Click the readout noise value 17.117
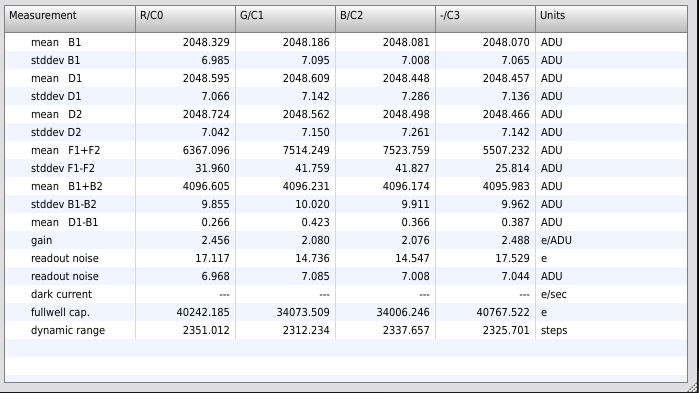The width and height of the screenshot is (699, 393). click(212, 258)
